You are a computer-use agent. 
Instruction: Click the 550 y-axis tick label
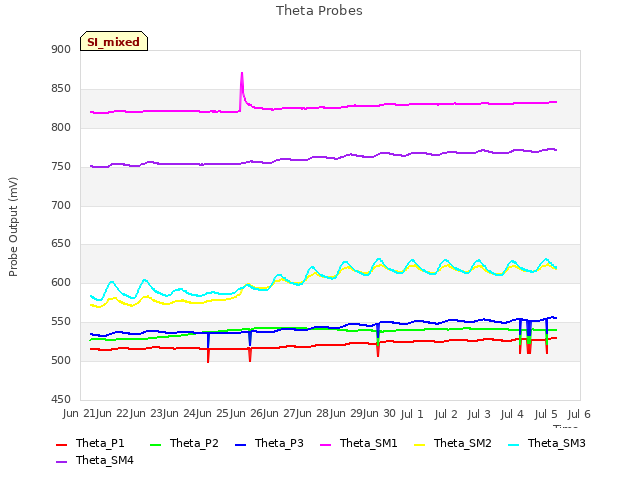(61, 322)
